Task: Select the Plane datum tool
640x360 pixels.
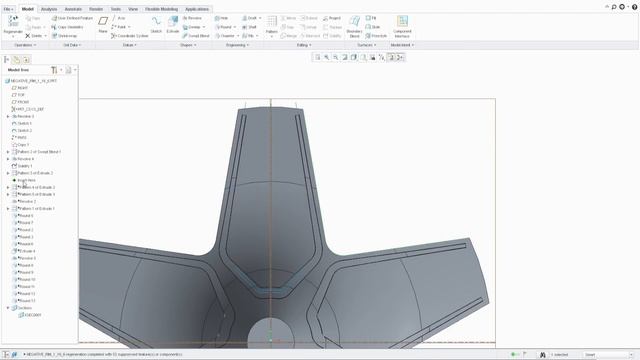Action: [x=103, y=24]
